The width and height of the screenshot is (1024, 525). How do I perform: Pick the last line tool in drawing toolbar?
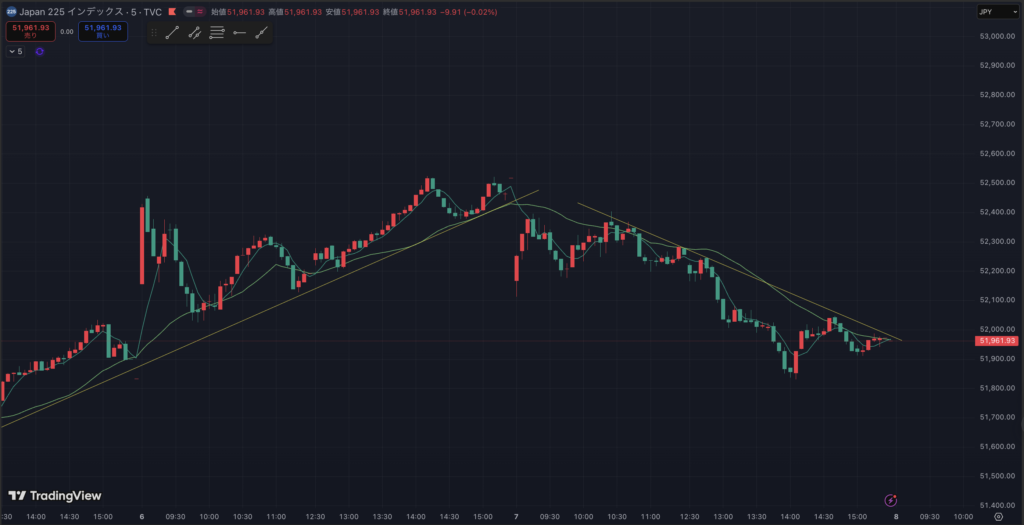[261, 33]
